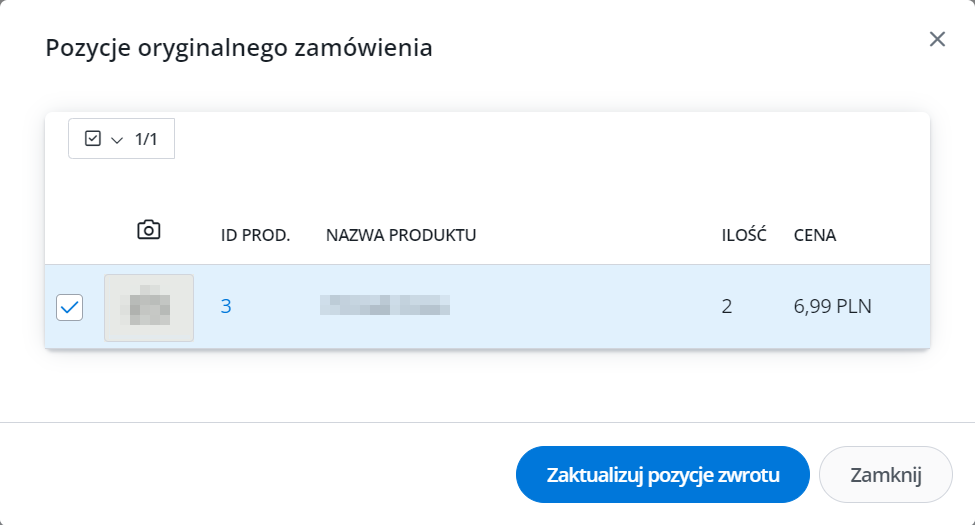
Task: Click Zaktualizuj pozycje zwrotu button
Action: (x=663, y=475)
